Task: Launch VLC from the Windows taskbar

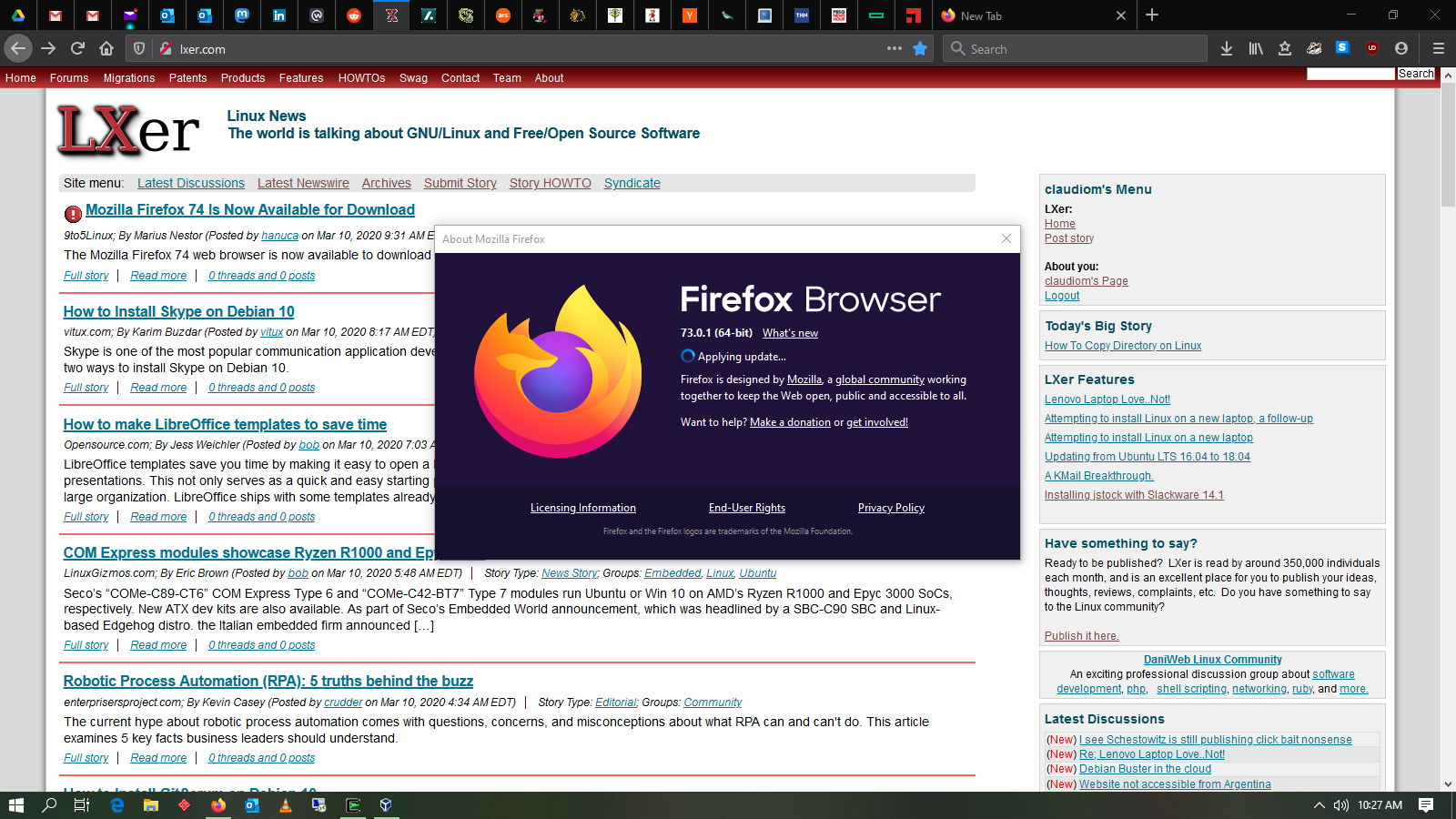Action: tap(286, 805)
